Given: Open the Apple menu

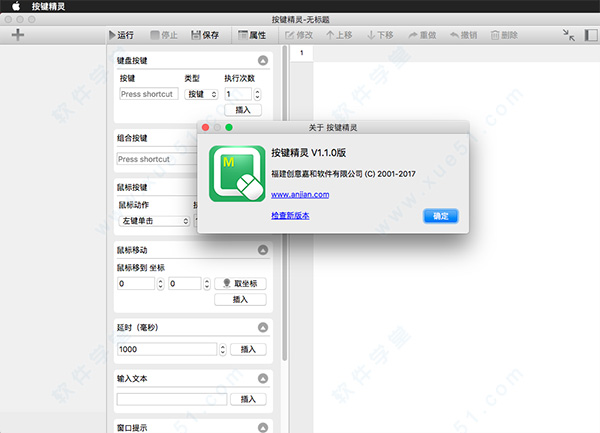Looking at the screenshot, I should [x=16, y=6].
